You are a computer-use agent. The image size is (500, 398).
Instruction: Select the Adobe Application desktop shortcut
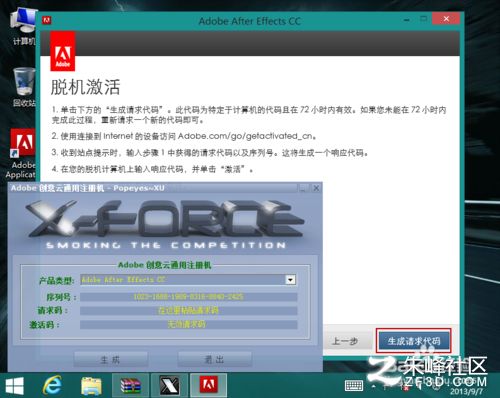point(21,154)
